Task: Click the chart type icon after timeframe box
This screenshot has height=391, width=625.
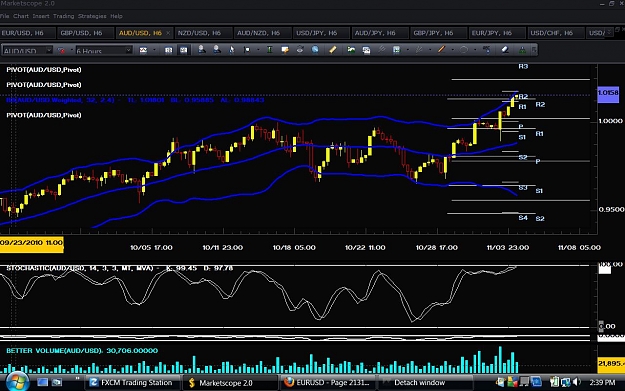Action: tap(143, 50)
